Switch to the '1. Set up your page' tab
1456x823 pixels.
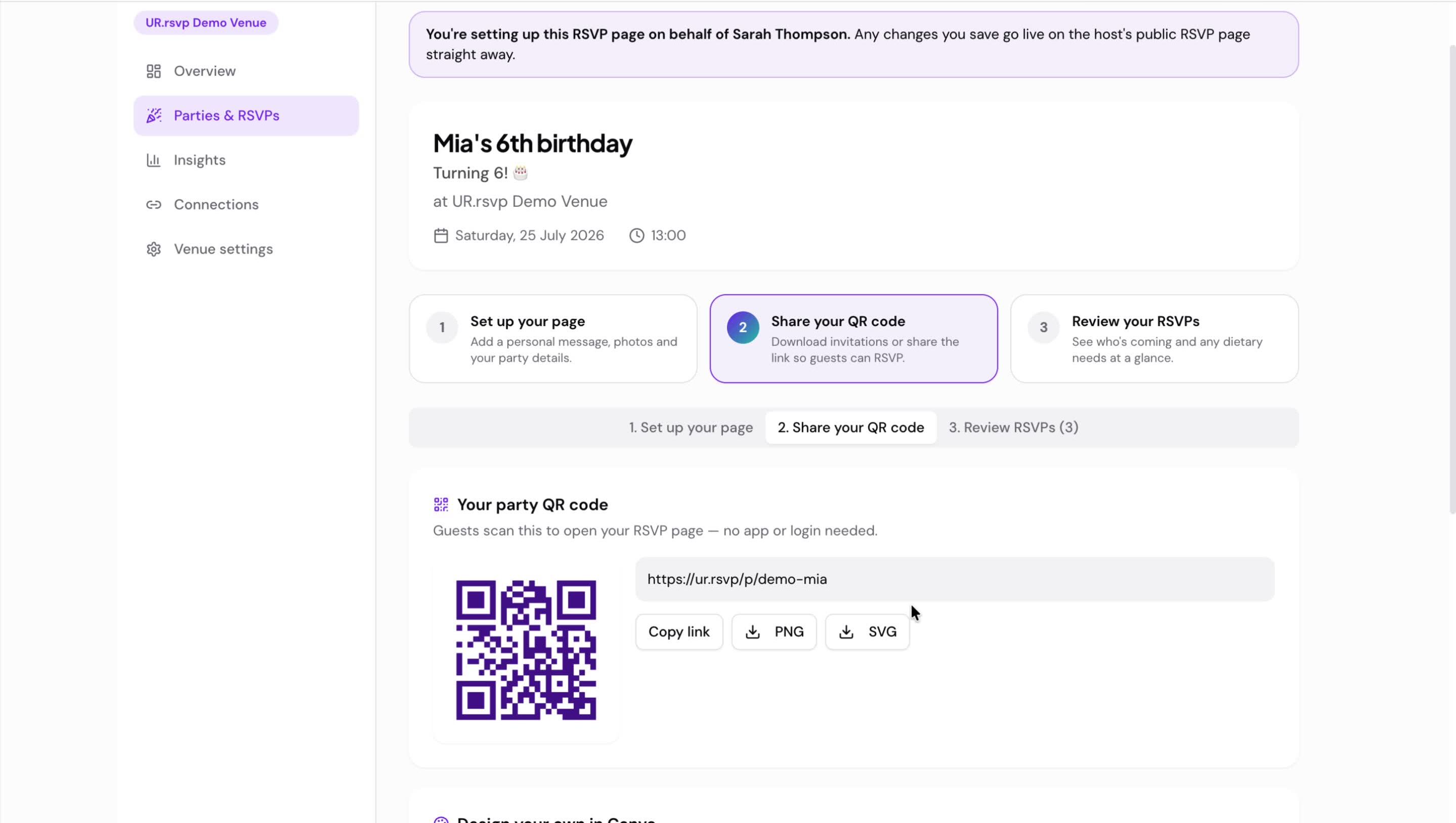pyautogui.click(x=691, y=428)
